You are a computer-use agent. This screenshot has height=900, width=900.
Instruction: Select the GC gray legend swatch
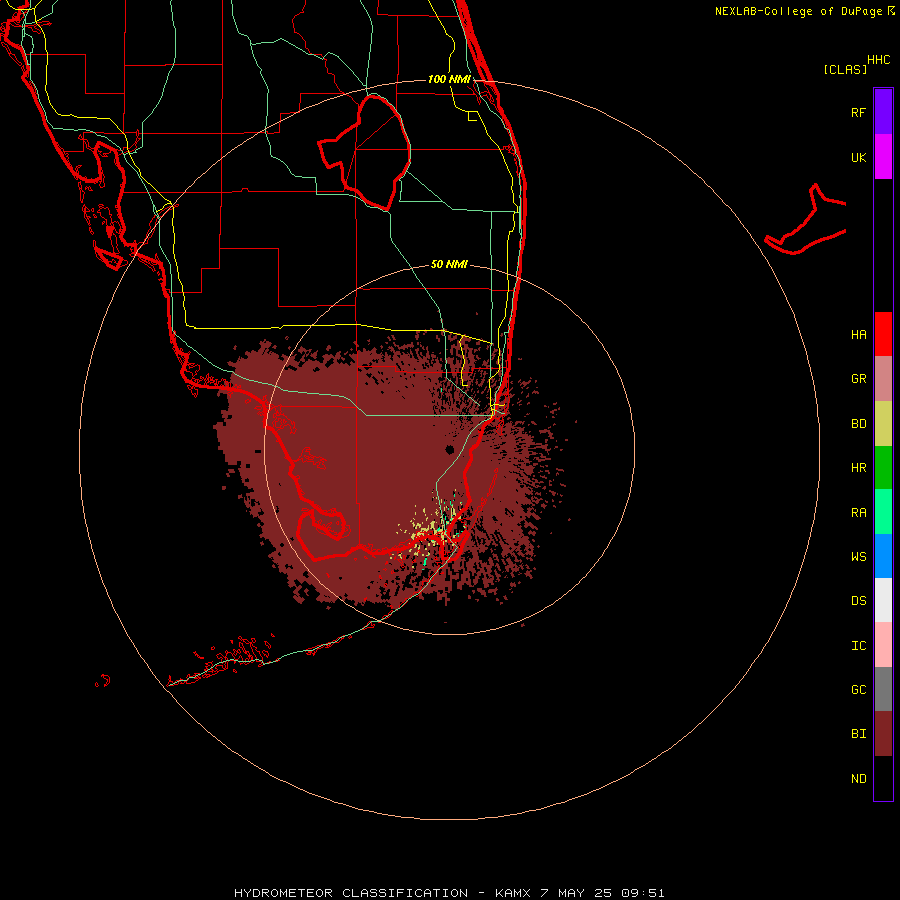point(883,689)
